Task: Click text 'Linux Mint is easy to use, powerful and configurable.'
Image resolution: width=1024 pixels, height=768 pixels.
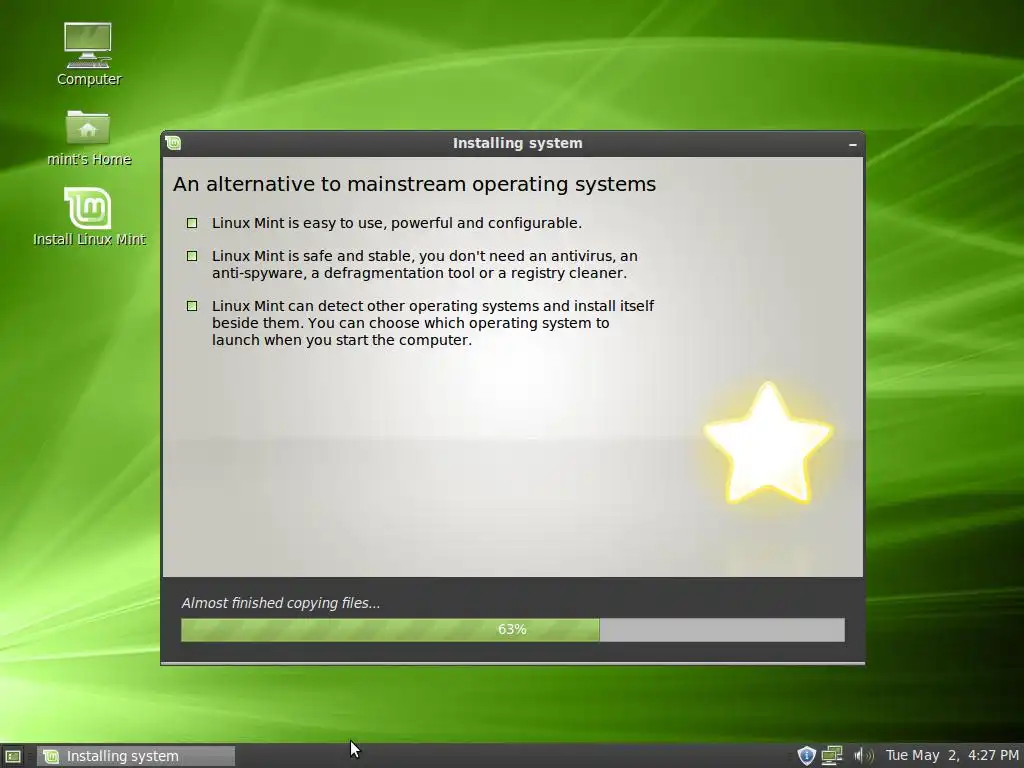Action: [x=396, y=223]
